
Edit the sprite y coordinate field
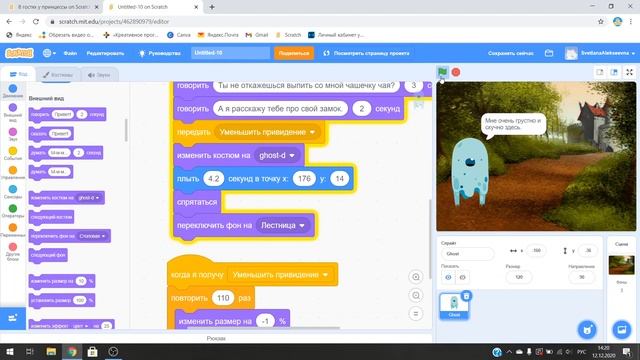click(588, 251)
